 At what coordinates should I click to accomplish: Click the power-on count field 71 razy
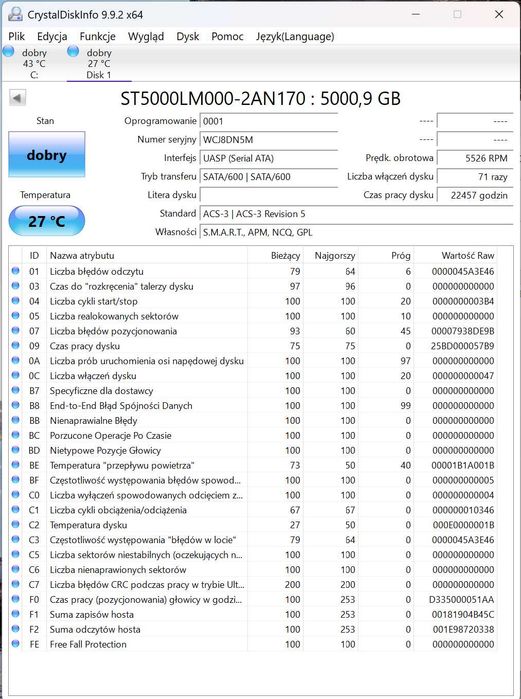475,177
